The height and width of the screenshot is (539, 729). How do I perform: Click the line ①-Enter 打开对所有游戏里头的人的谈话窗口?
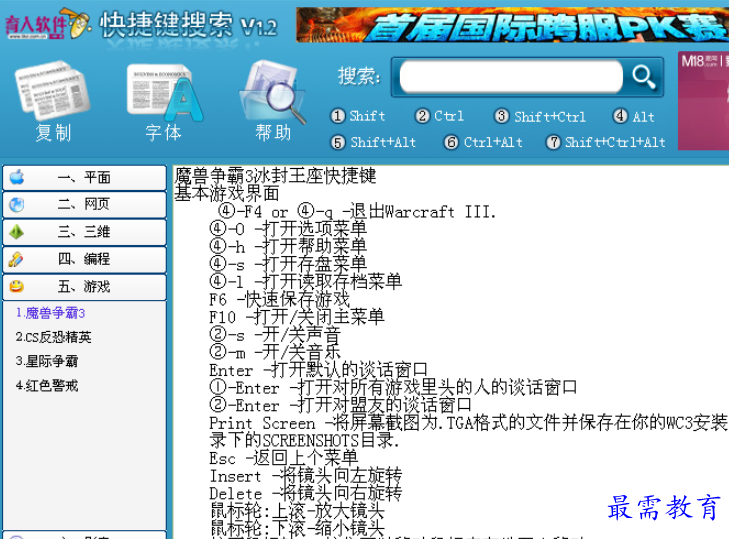pos(393,388)
